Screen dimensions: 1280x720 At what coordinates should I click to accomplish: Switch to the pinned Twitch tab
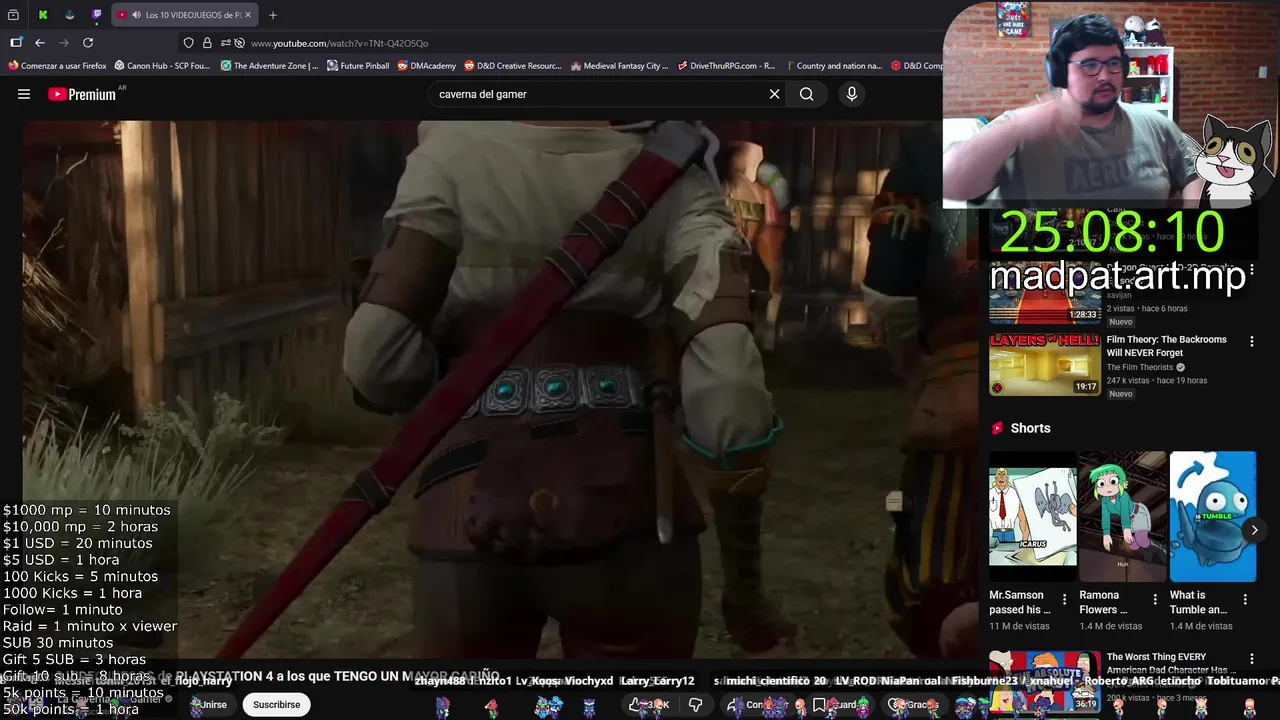[x=97, y=15]
